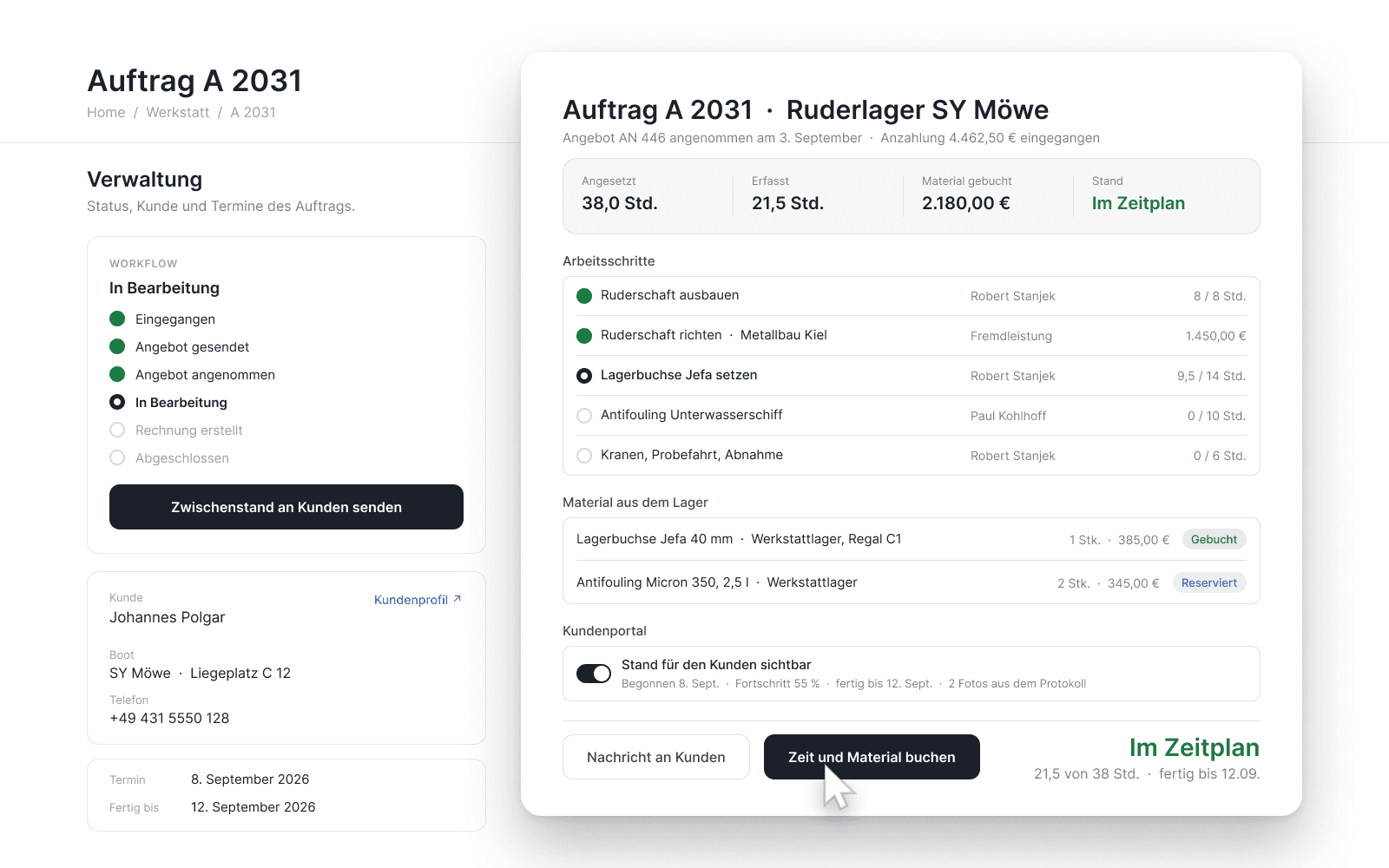Open Ruderschaft richten · Metallbau Kiel row
Viewport: 1389px width, 868px height.
[x=912, y=336]
